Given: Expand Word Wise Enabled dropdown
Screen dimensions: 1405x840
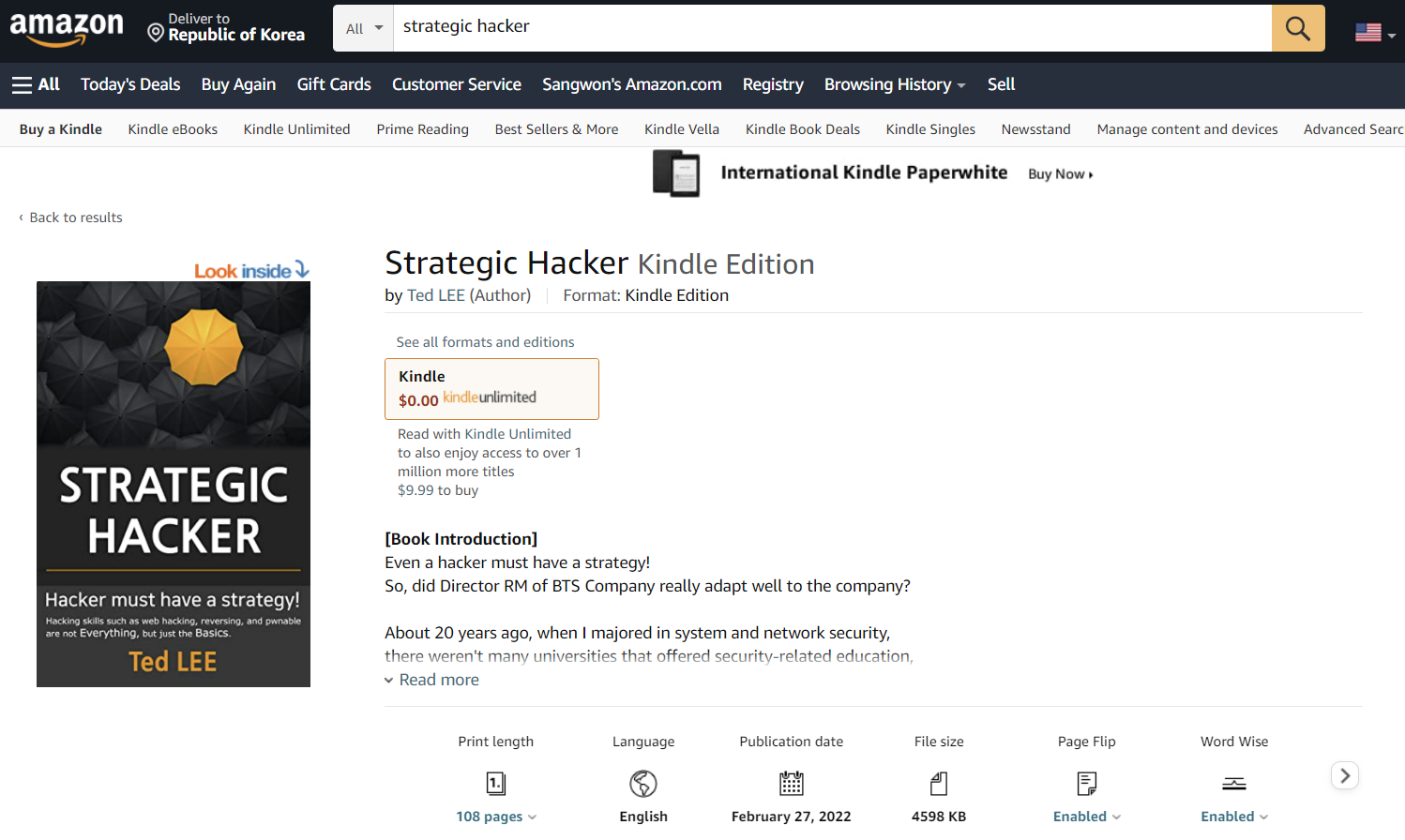Looking at the screenshot, I should [x=1234, y=817].
